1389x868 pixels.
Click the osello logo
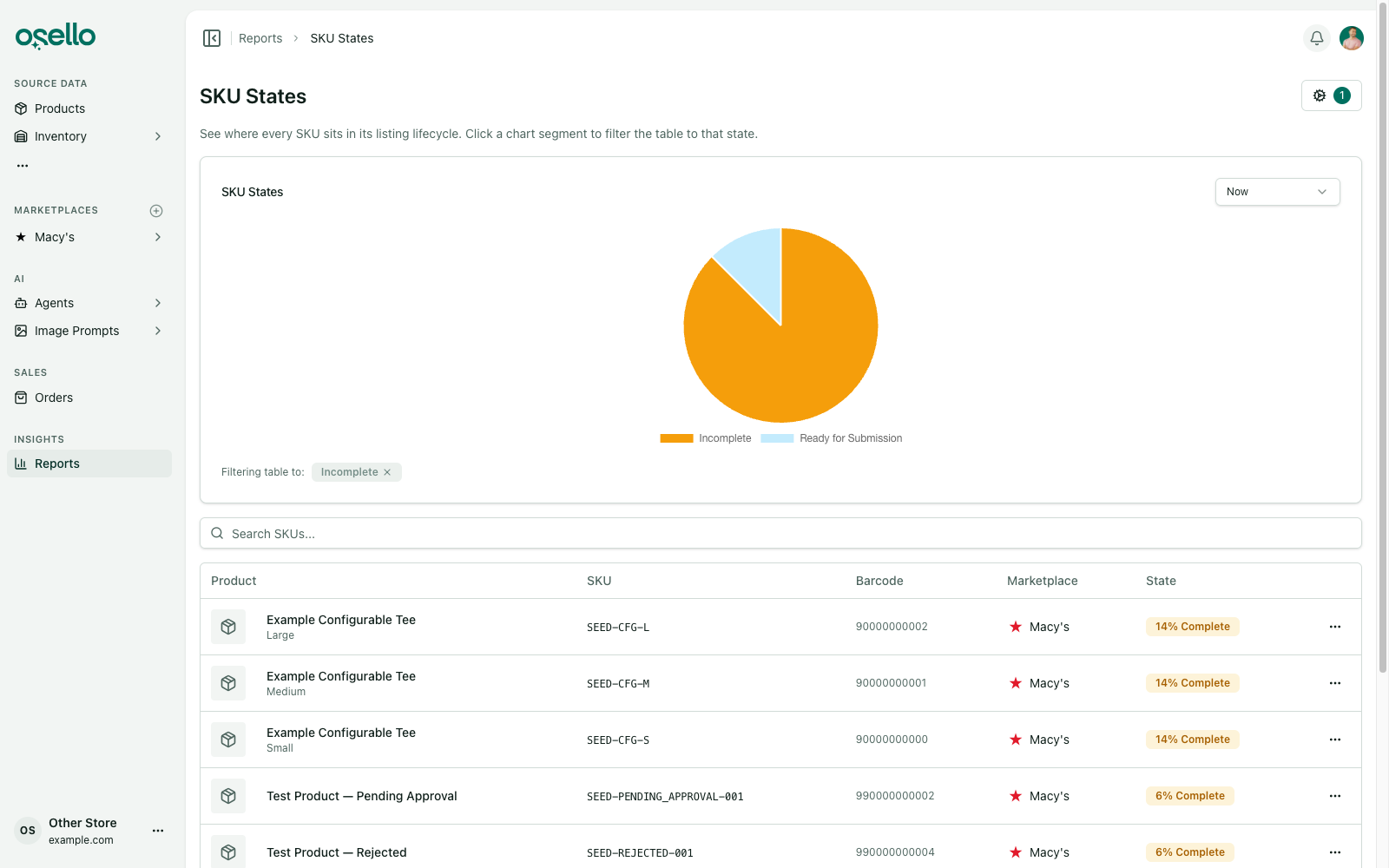click(56, 36)
